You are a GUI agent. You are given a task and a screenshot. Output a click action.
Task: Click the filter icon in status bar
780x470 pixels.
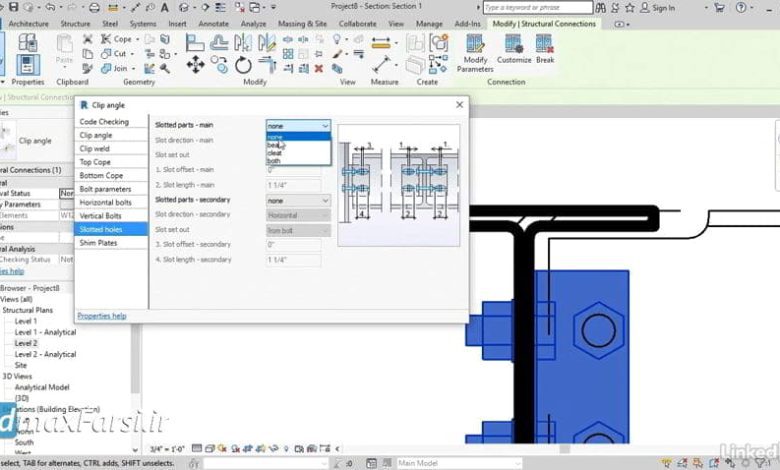coord(761,464)
